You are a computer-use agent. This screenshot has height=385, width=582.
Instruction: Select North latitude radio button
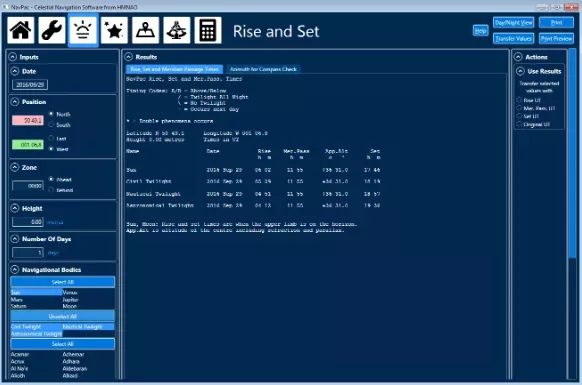pyautogui.click(x=51, y=114)
